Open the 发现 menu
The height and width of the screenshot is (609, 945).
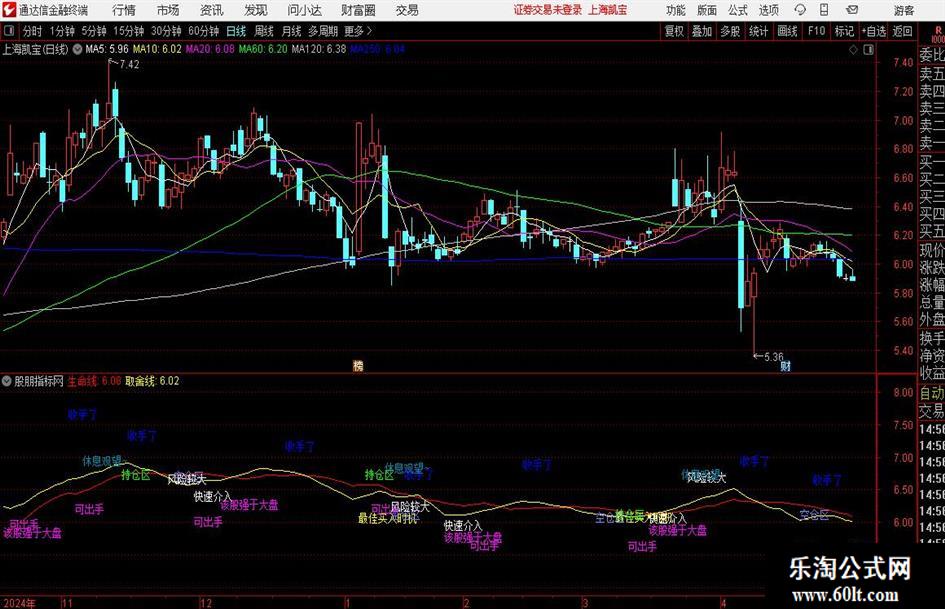[256, 10]
